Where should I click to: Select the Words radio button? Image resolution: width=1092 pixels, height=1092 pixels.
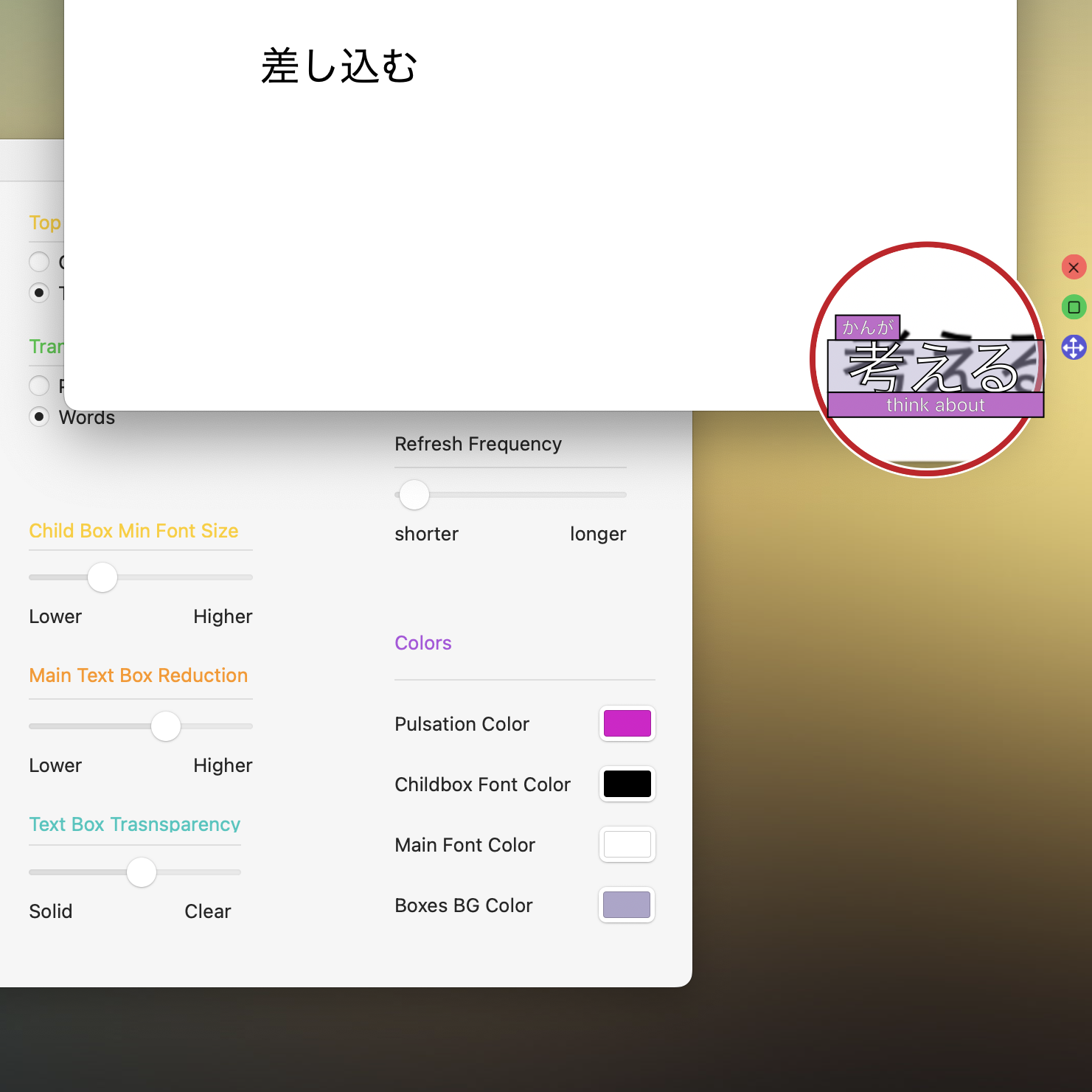pos(39,417)
